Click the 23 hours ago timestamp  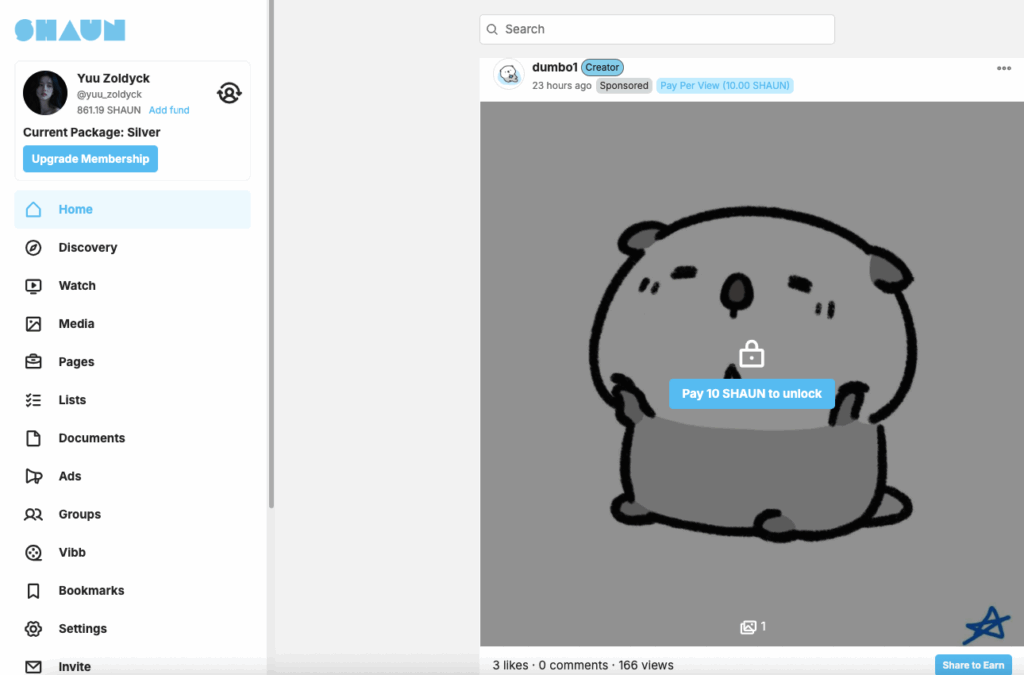[562, 86]
